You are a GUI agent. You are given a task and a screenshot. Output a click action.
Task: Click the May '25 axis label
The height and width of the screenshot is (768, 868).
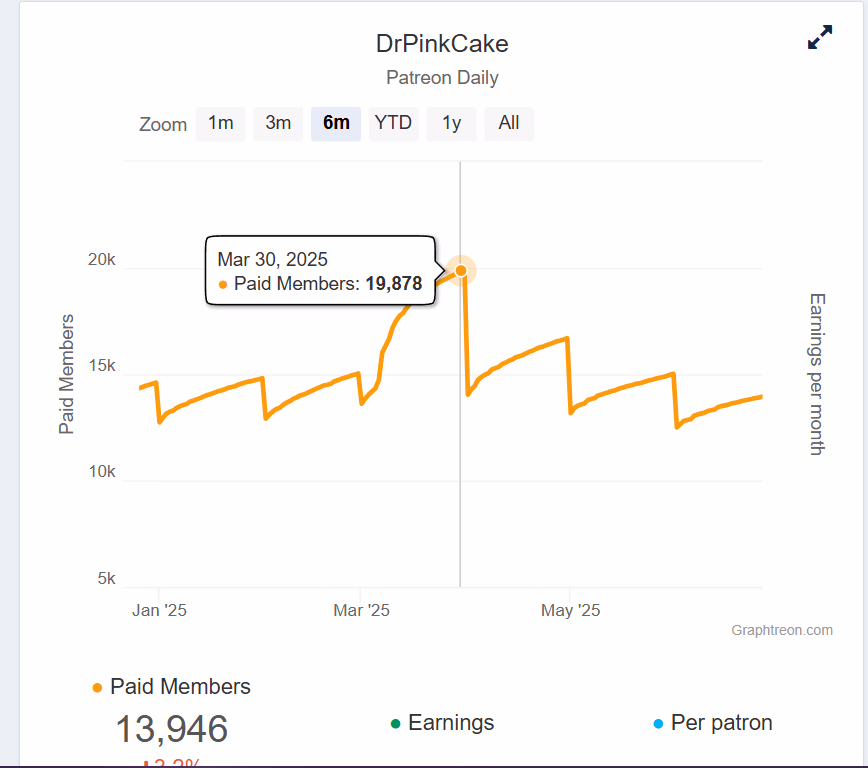tap(570, 610)
